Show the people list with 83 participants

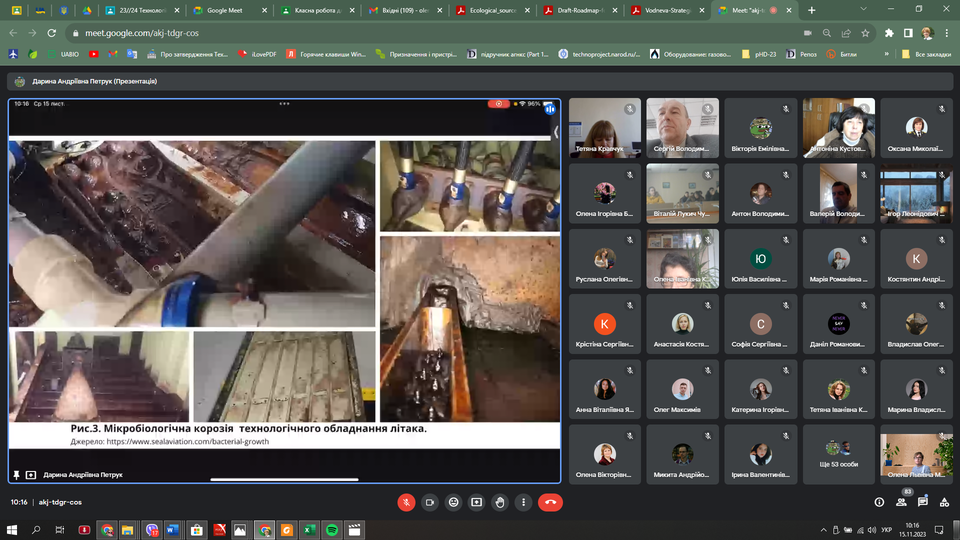click(x=901, y=502)
